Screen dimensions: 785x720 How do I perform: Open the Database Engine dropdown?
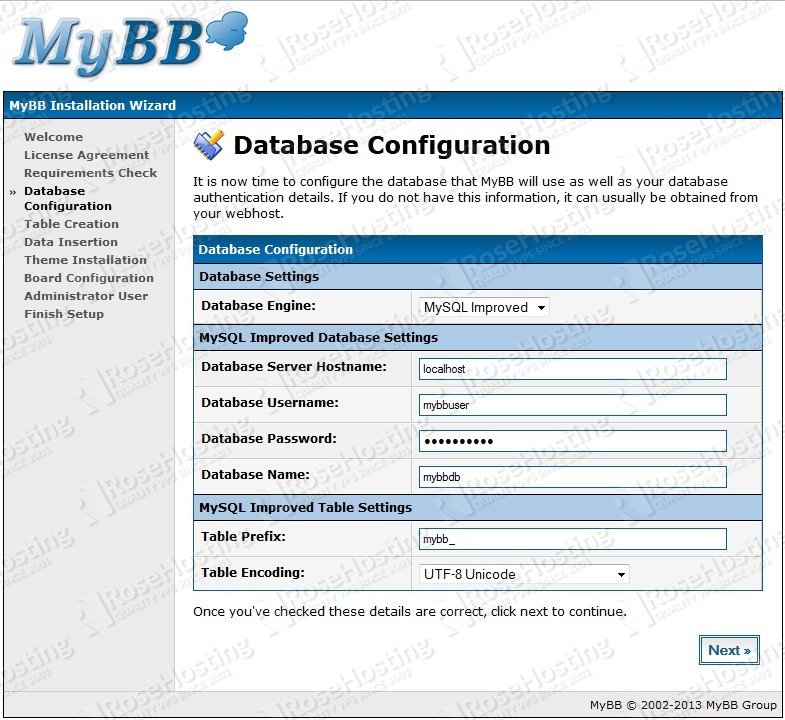[484, 307]
